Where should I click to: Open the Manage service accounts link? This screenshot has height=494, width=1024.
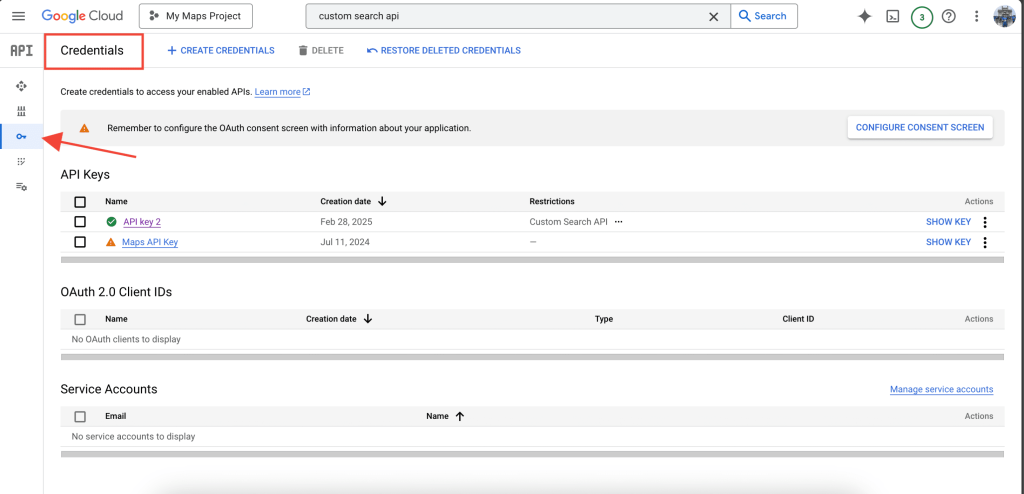(x=941, y=389)
